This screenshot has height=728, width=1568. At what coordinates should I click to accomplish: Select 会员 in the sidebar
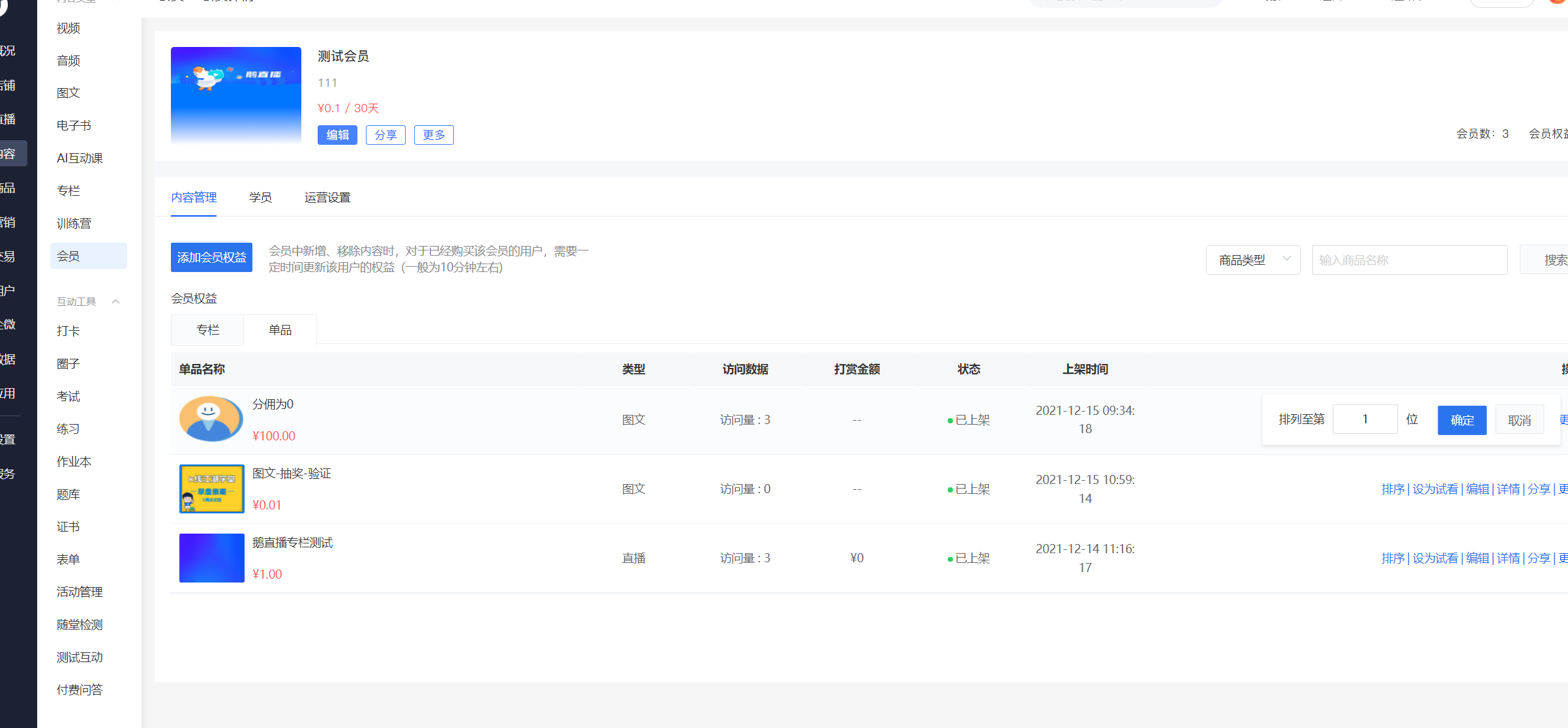pos(89,256)
